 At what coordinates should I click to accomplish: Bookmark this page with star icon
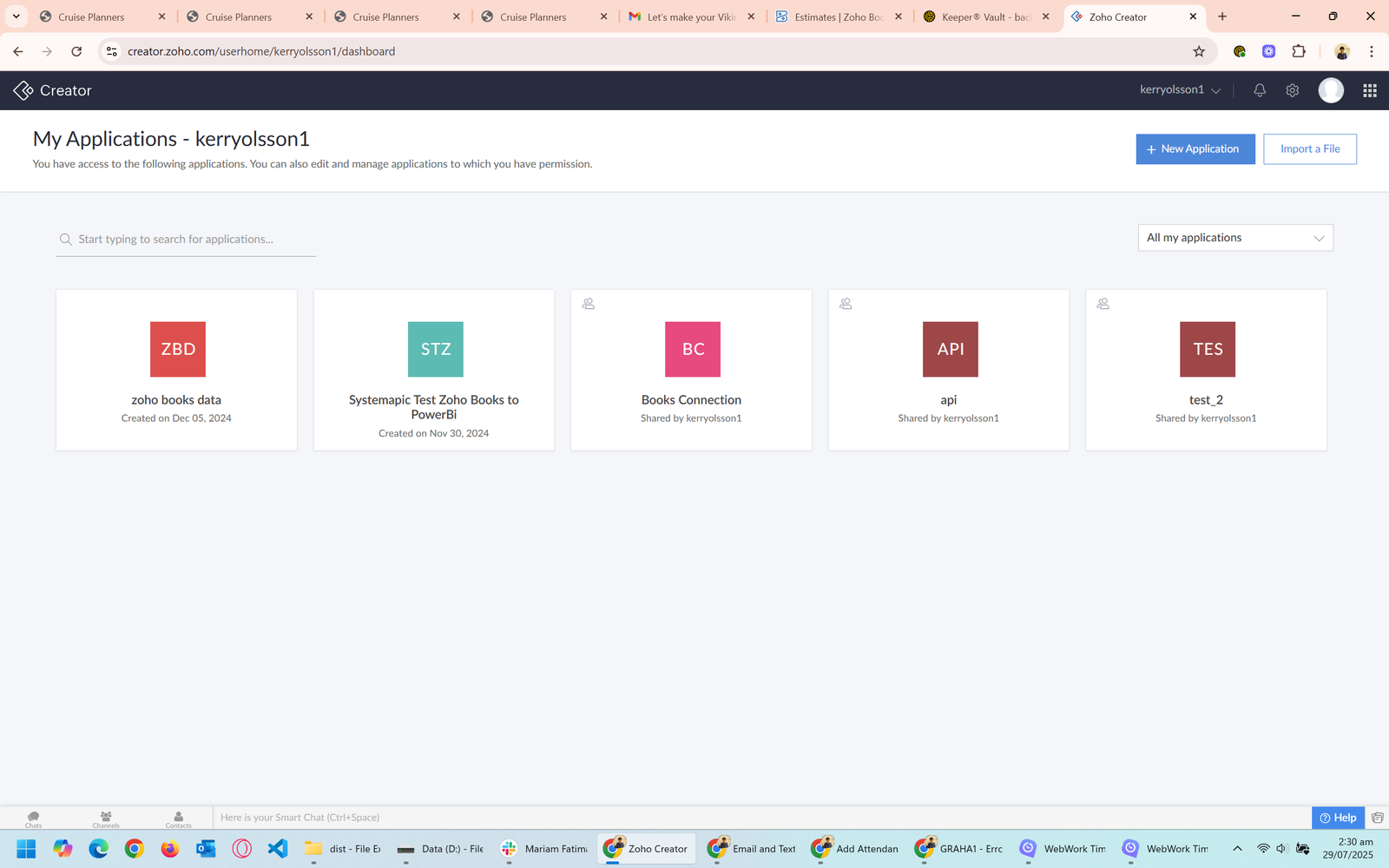[1199, 52]
